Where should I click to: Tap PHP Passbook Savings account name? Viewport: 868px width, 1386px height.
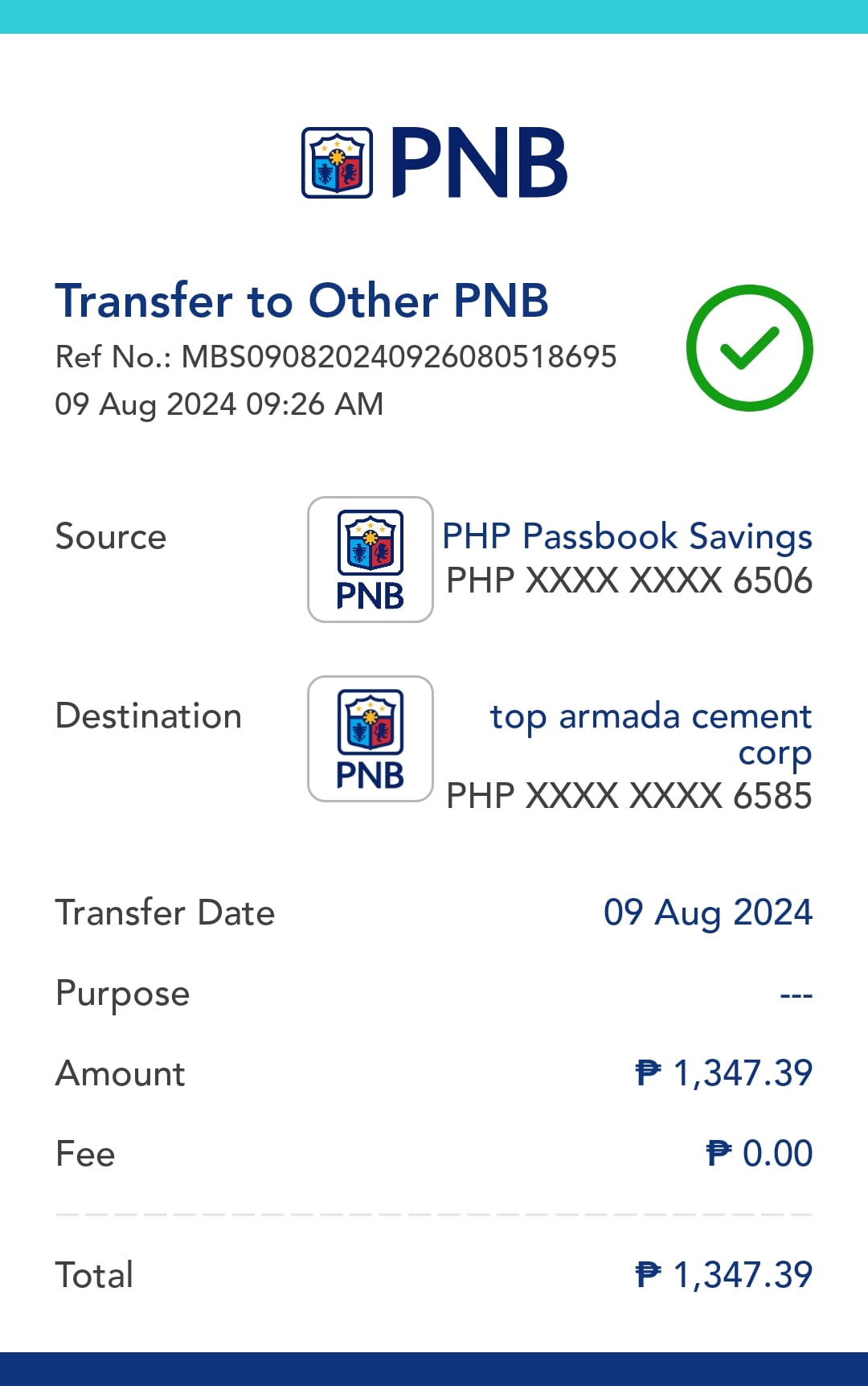click(x=627, y=536)
